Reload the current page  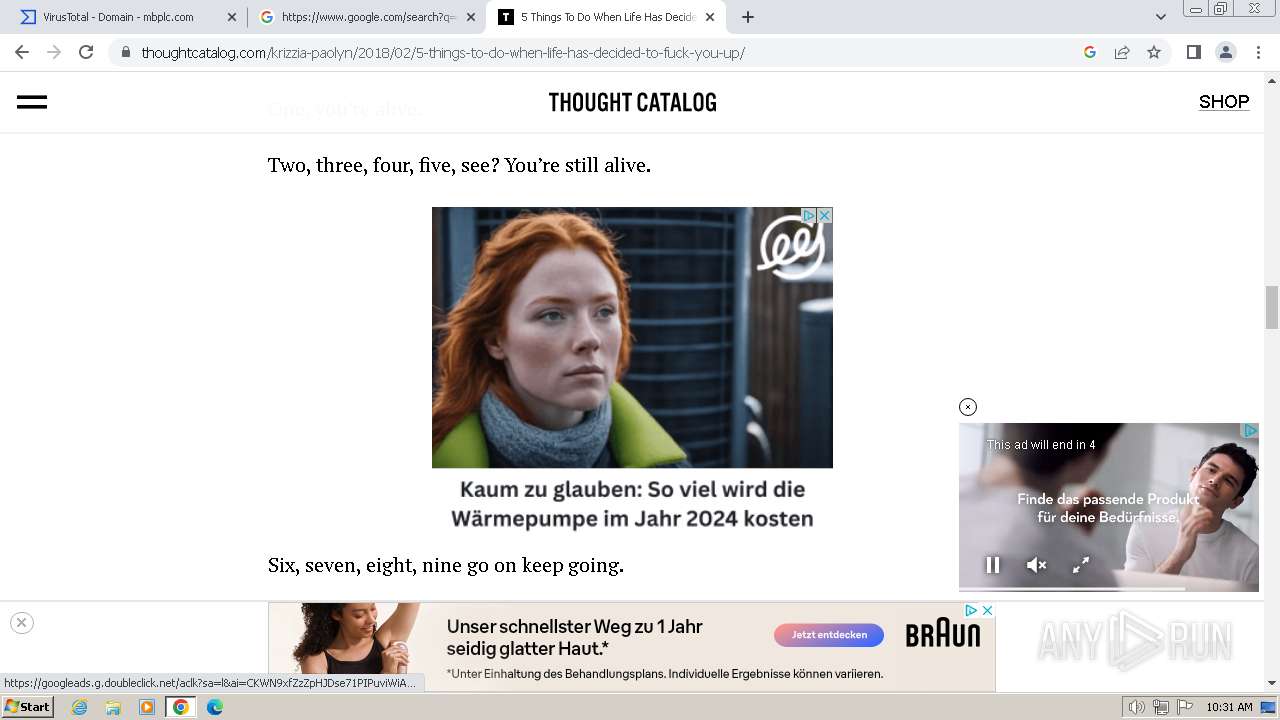click(x=86, y=52)
